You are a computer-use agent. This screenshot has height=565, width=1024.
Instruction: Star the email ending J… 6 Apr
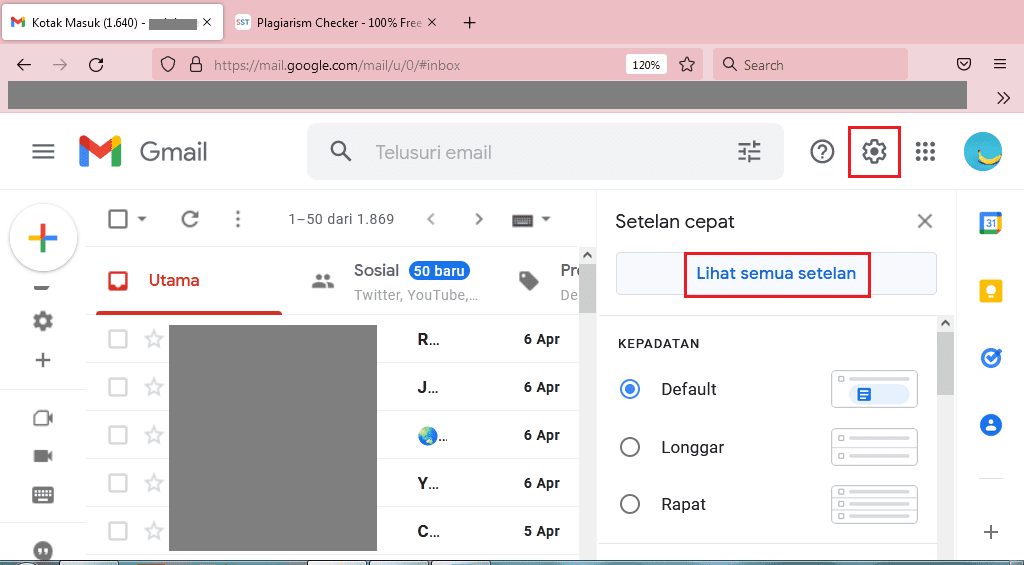[153, 387]
